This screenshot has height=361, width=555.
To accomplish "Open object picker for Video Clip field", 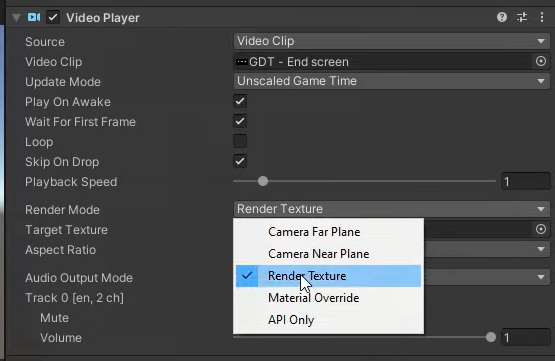I will point(540,61).
